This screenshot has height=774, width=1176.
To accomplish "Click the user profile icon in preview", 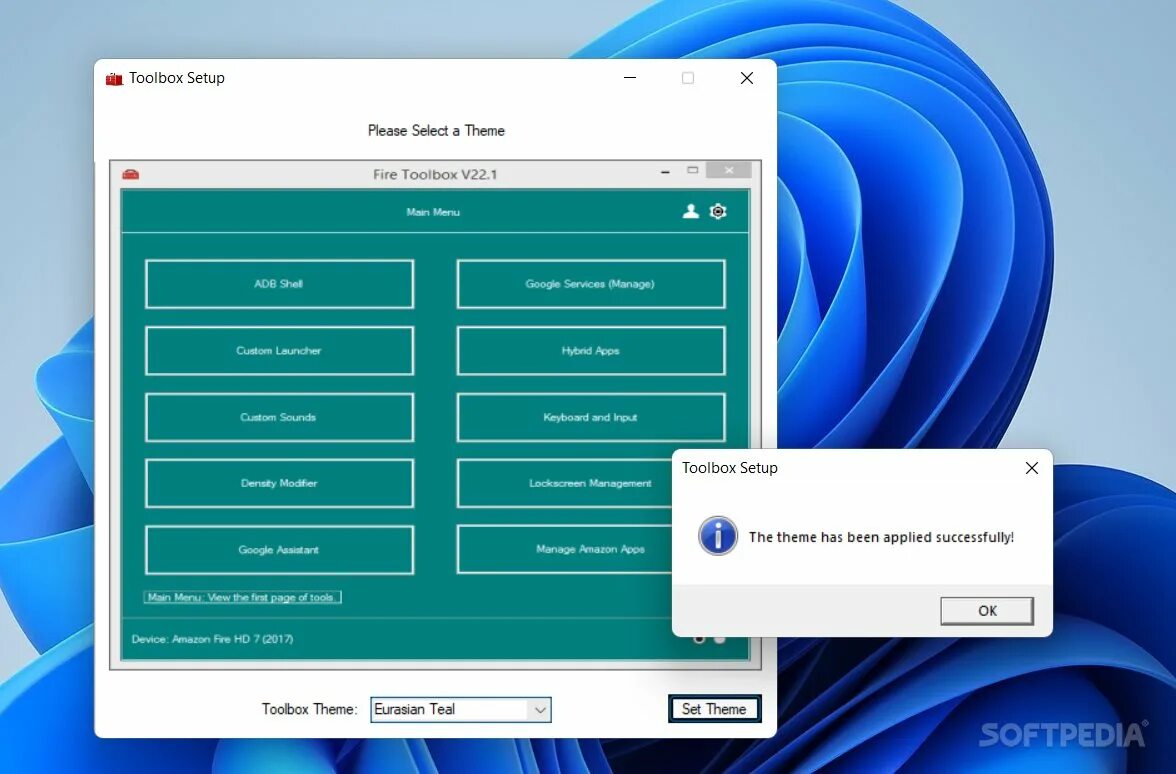I will (691, 212).
